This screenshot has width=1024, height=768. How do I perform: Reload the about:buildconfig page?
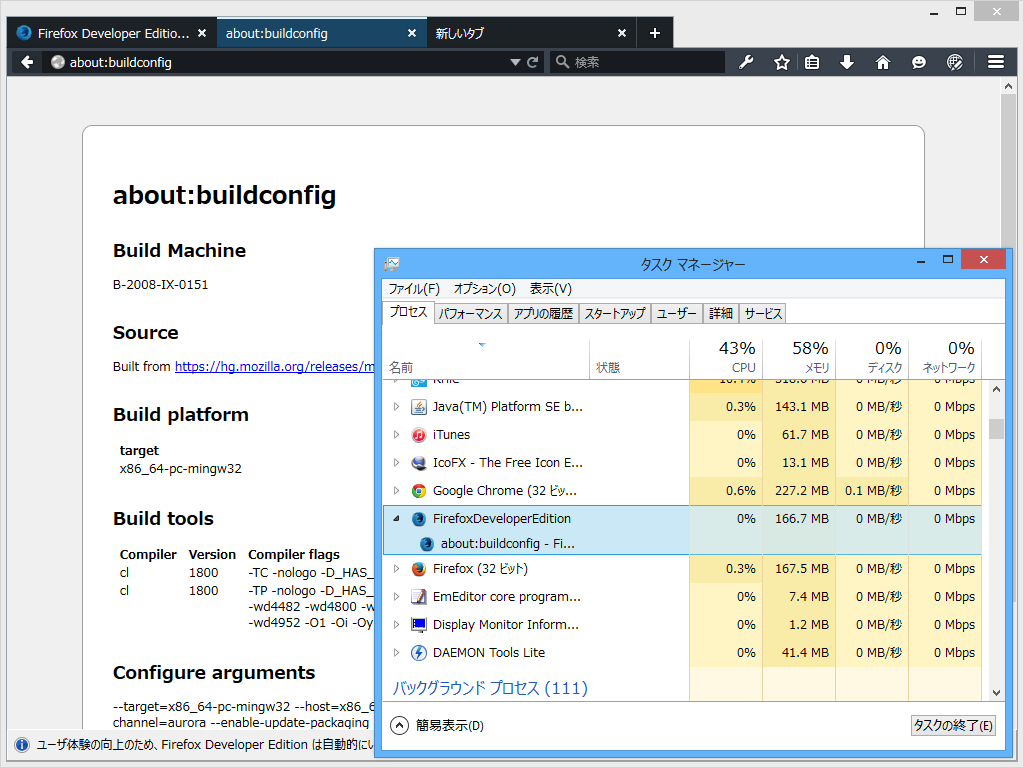(x=533, y=62)
